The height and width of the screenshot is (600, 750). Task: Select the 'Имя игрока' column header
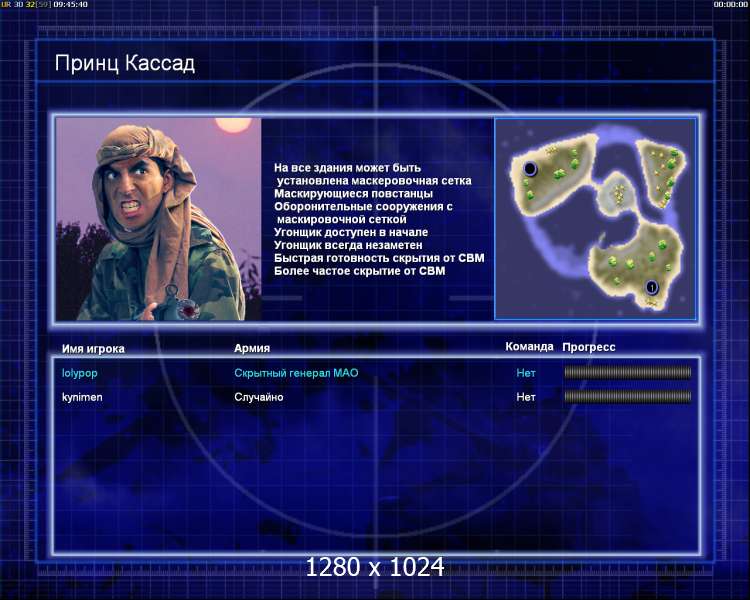93,349
